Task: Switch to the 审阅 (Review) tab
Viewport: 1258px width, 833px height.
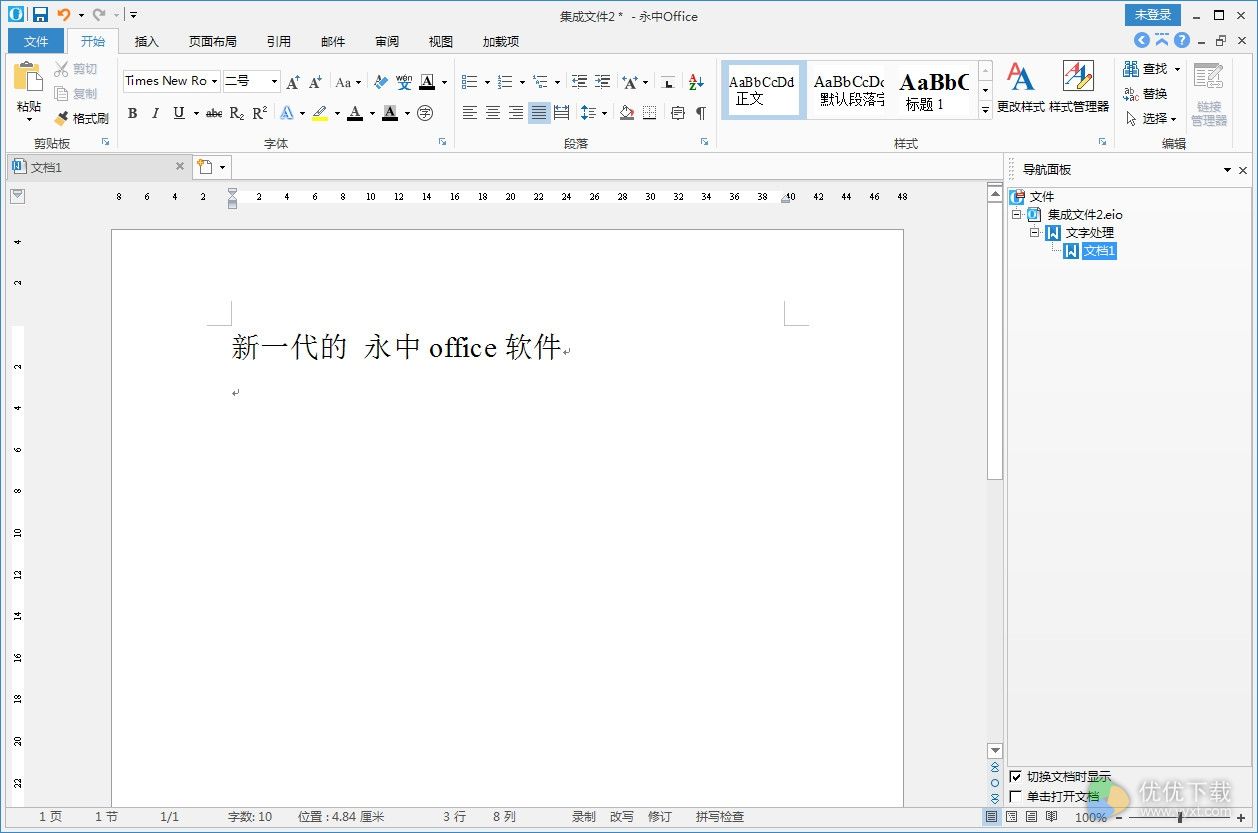Action: (387, 41)
